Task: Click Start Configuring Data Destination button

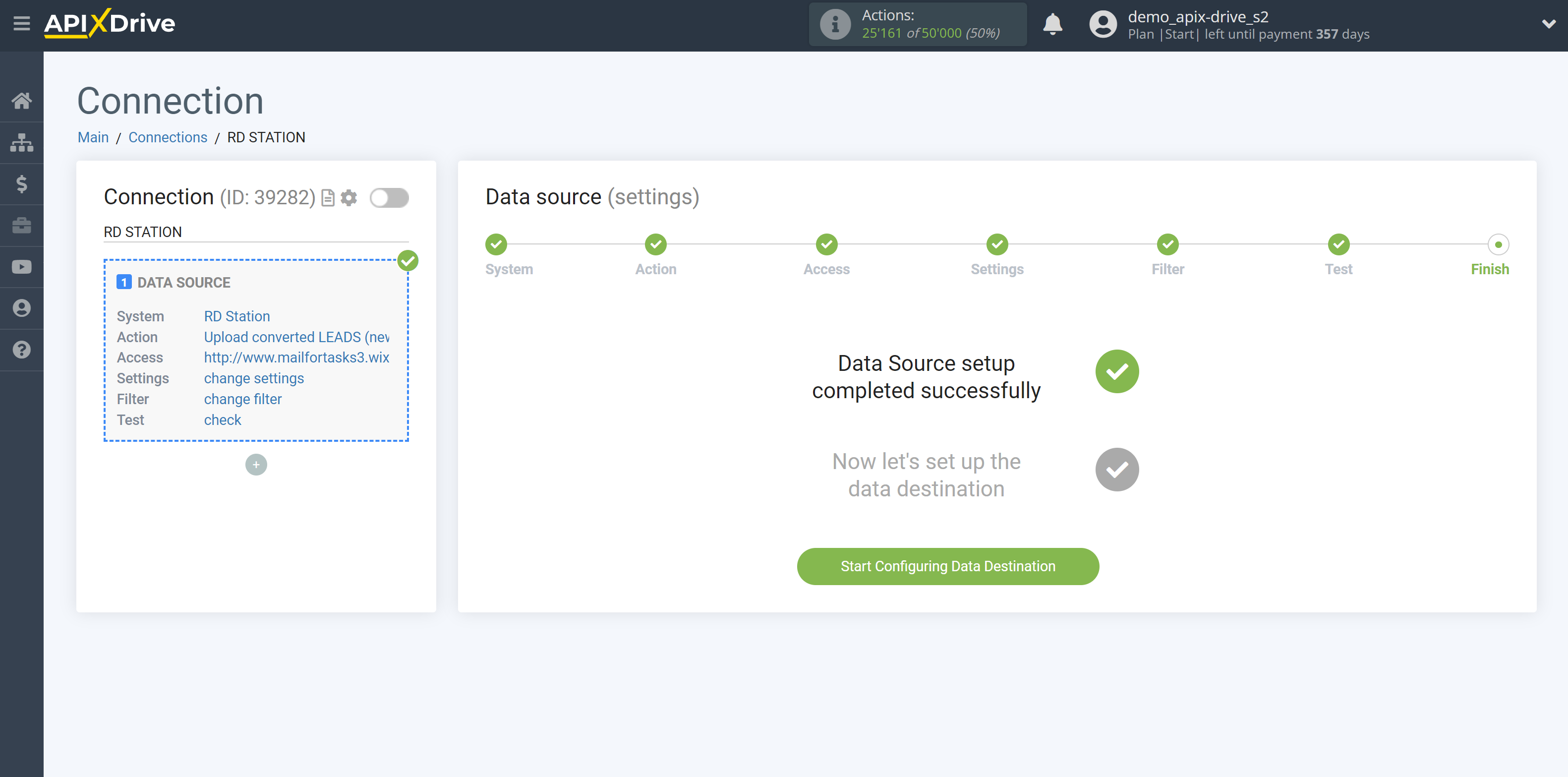Action: coord(948,566)
